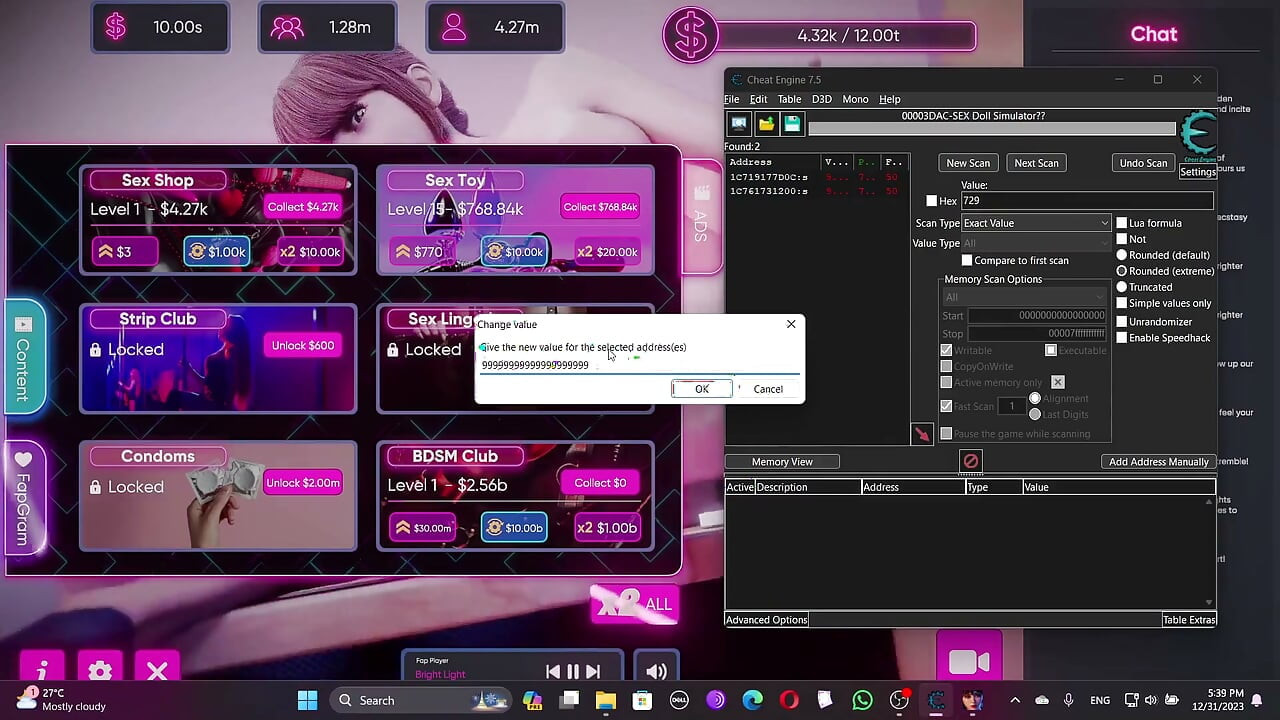This screenshot has height=720, width=1280.
Task: Select Rounded (extreme) option
Action: tap(1122, 271)
